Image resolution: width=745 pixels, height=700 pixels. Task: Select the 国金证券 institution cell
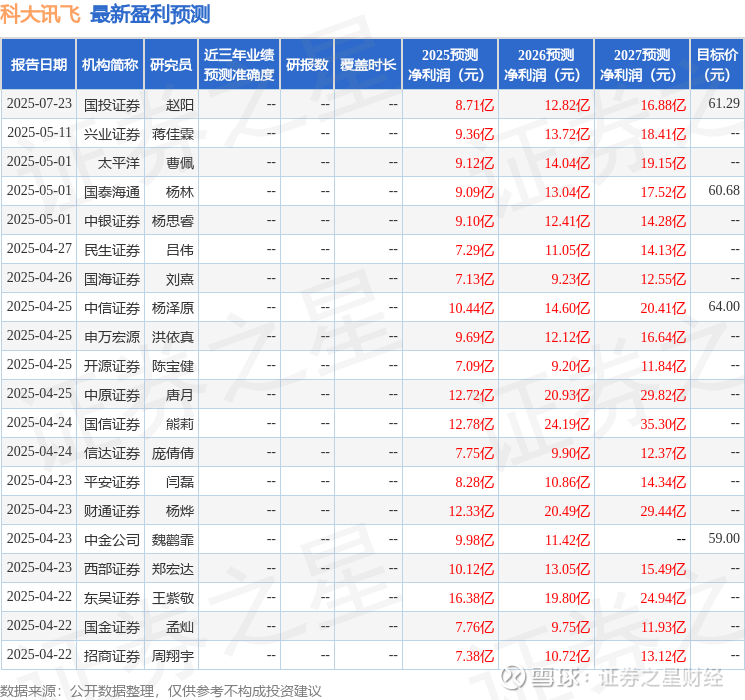112,627
